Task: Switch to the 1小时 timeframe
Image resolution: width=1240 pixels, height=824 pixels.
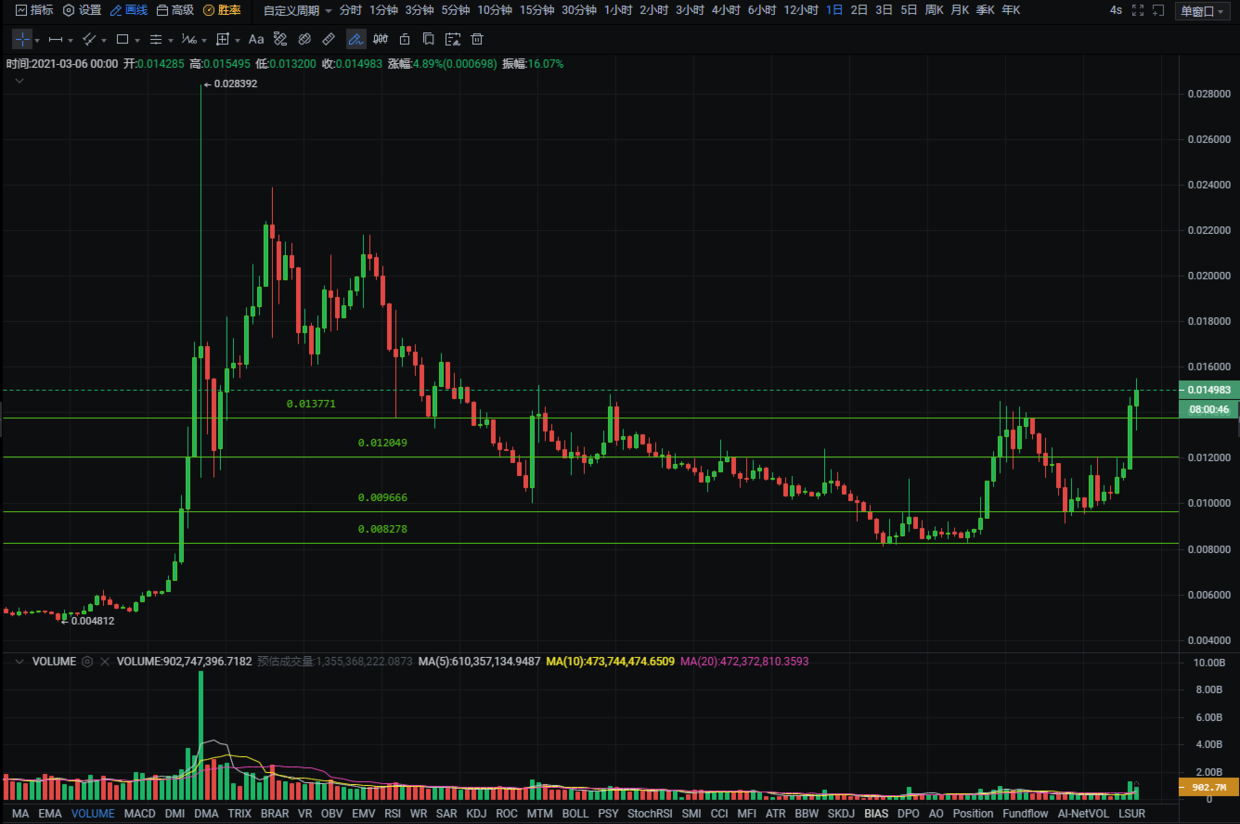Action: click(x=618, y=10)
